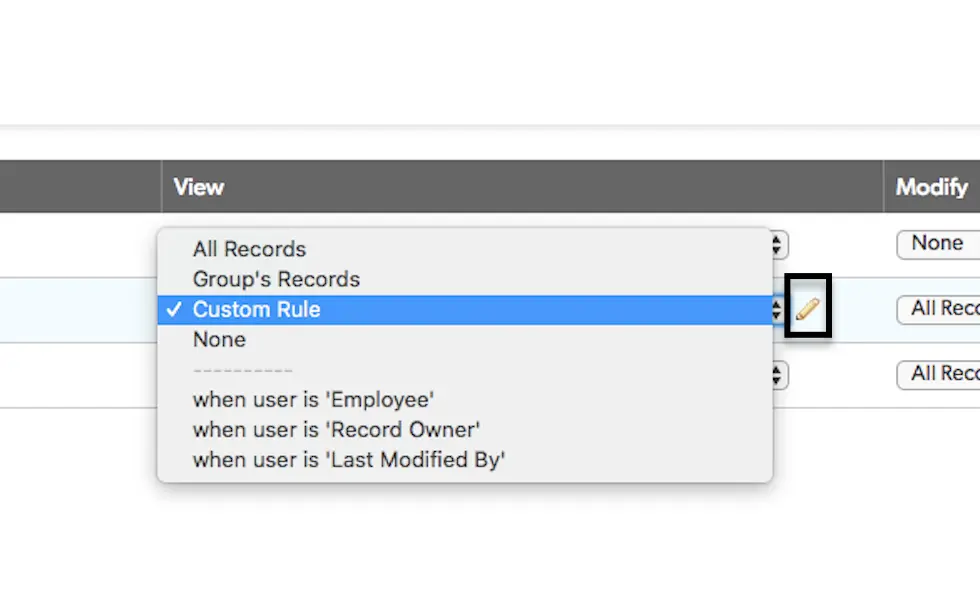This screenshot has height=610, width=980.
Task: Select 'when user is Last Modified By' option
Action: pyautogui.click(x=348, y=459)
